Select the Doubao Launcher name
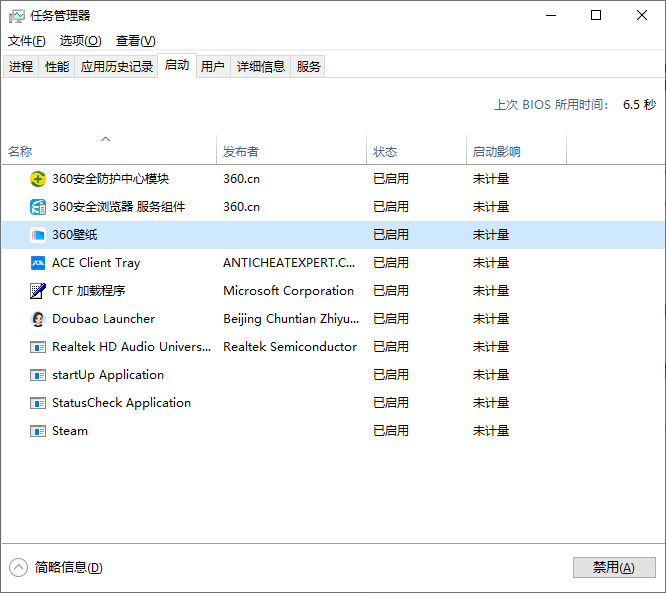 pyautogui.click(x=103, y=319)
